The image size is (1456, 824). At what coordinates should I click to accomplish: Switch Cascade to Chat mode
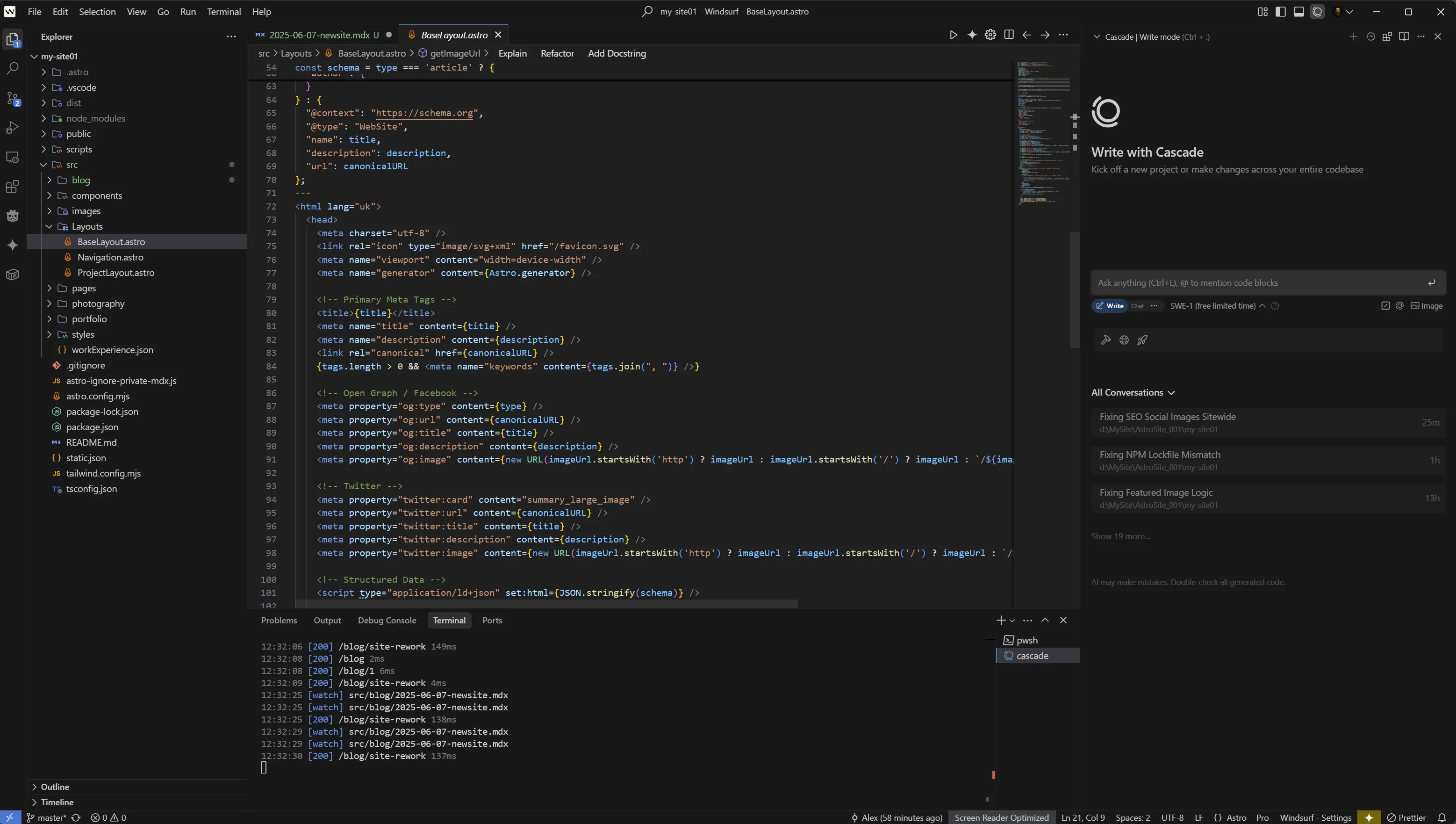pos(1138,305)
